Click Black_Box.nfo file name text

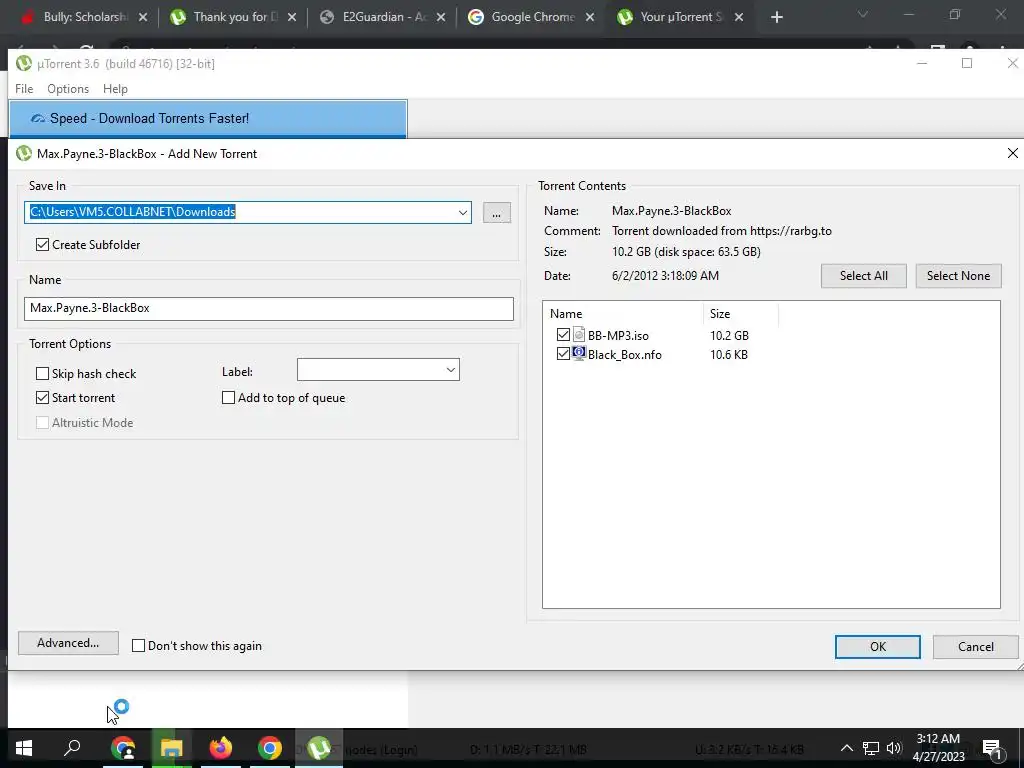pos(624,355)
